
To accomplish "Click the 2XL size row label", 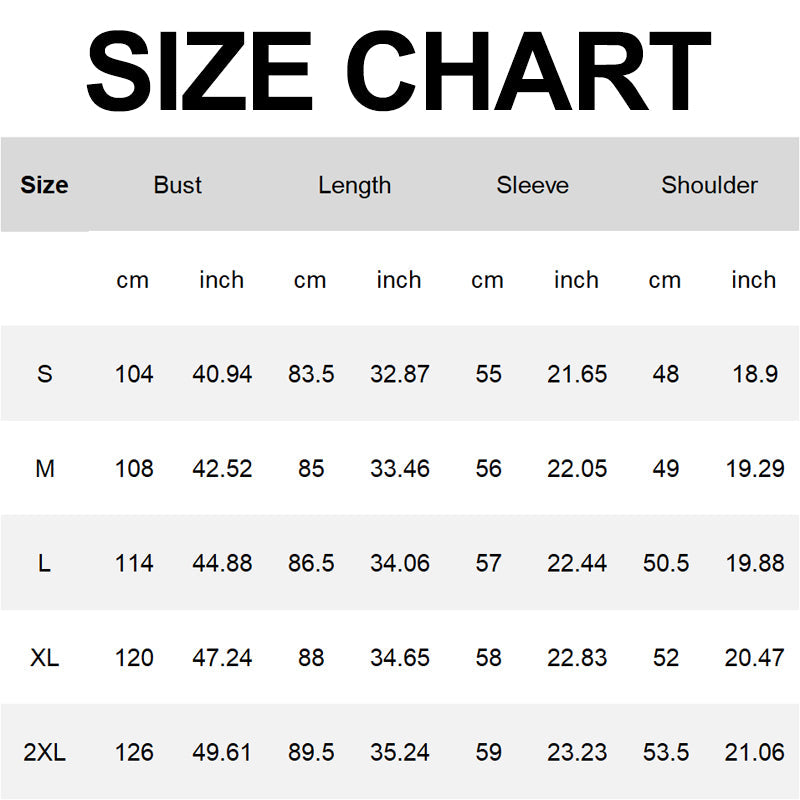I will (x=44, y=753).
